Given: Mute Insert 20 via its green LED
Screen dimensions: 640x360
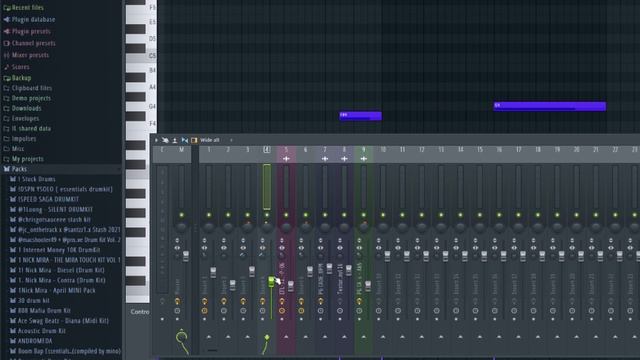Looking at the screenshot, I should point(576,215).
